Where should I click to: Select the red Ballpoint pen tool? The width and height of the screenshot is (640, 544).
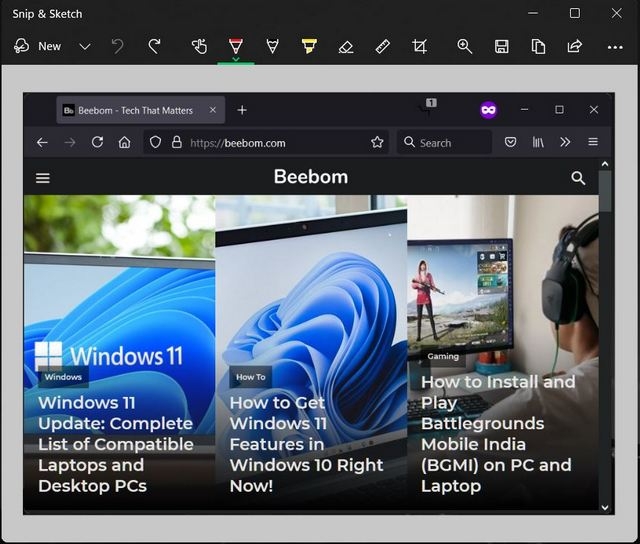coord(236,46)
